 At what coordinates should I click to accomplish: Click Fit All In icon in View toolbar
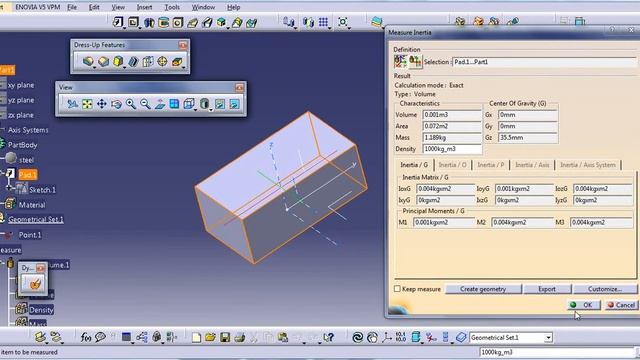click(87, 104)
